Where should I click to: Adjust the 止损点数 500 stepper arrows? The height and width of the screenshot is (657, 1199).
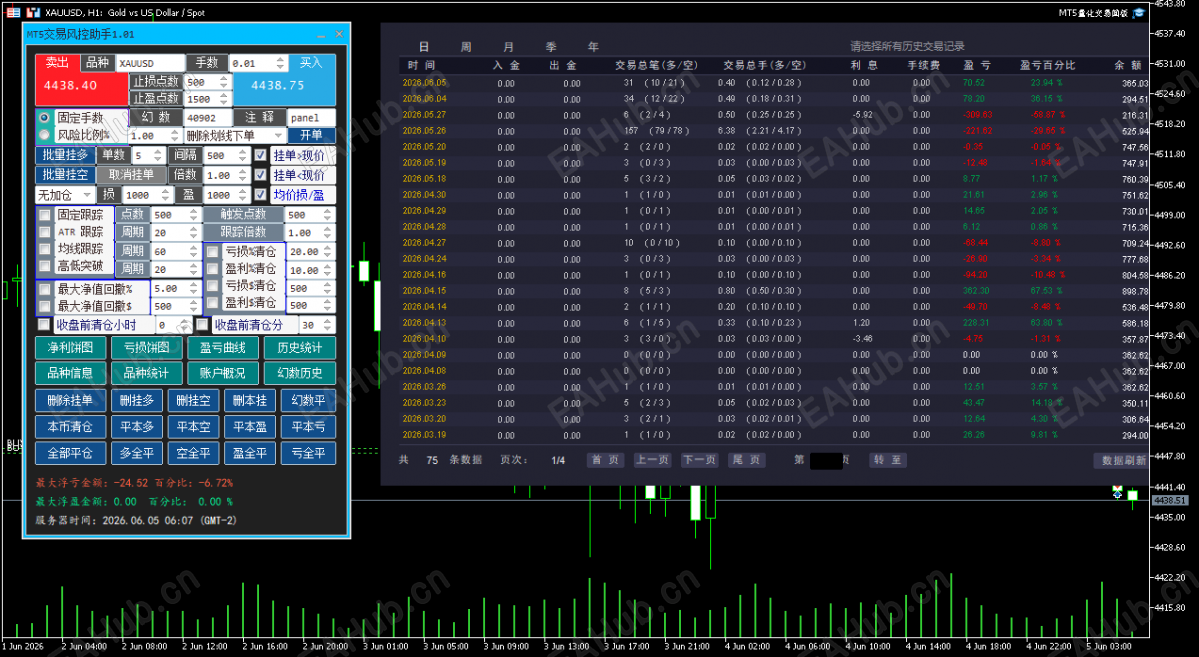click(x=223, y=82)
